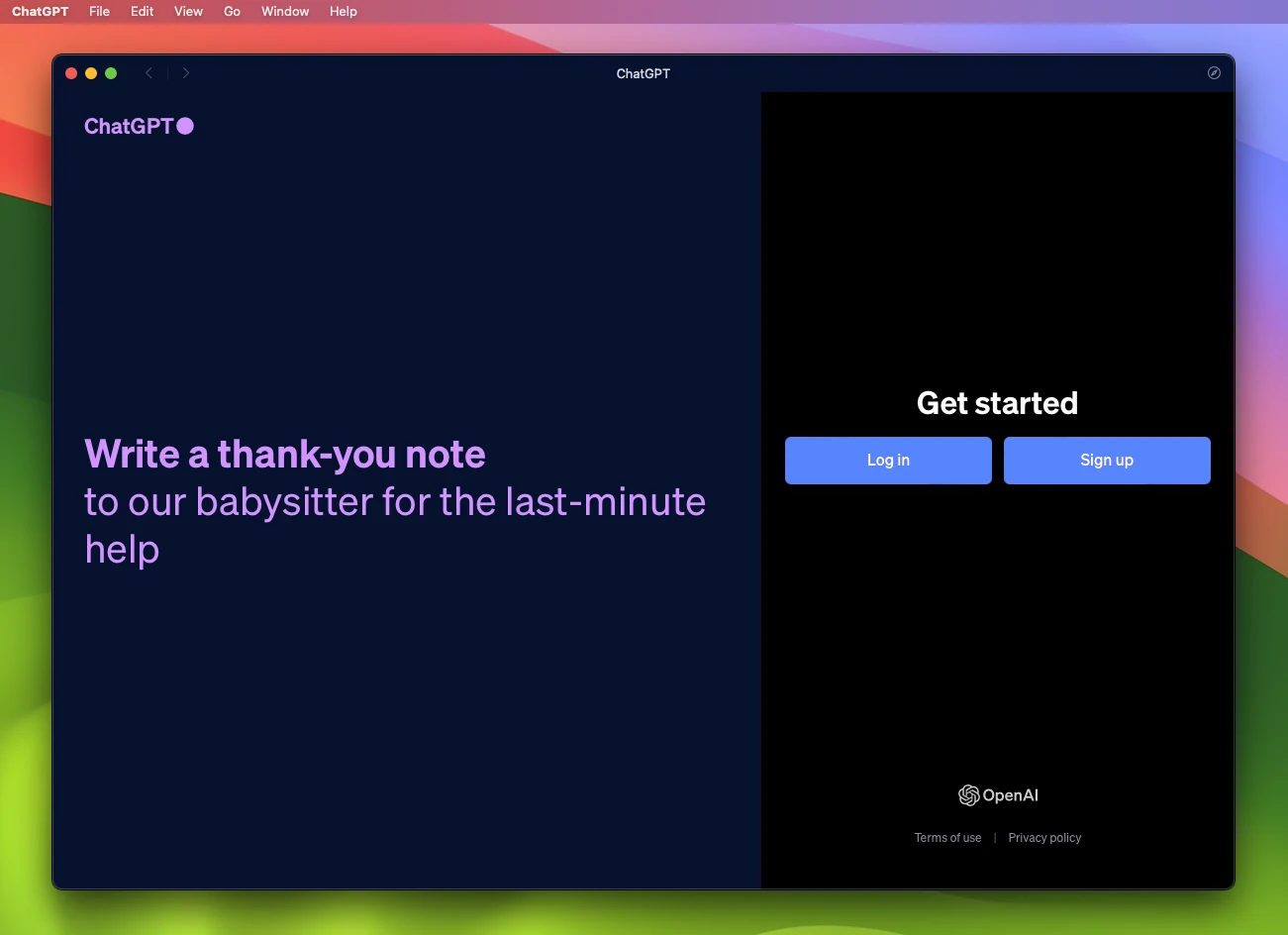Click the ChatGPT logo in the sidebar
This screenshot has width=1288, height=935.
130,126
